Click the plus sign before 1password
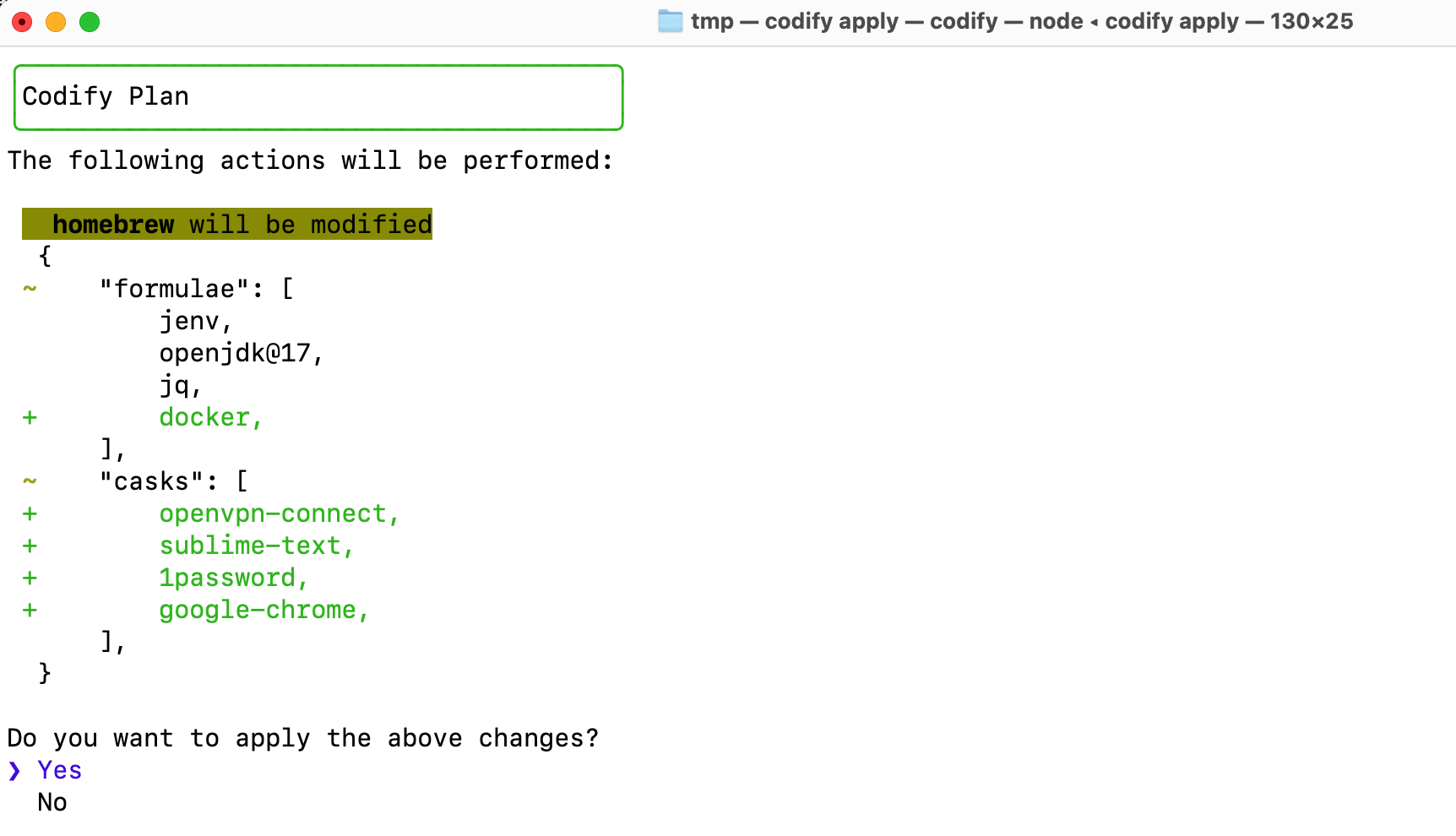This screenshot has width=1456, height=836. pos(30,578)
